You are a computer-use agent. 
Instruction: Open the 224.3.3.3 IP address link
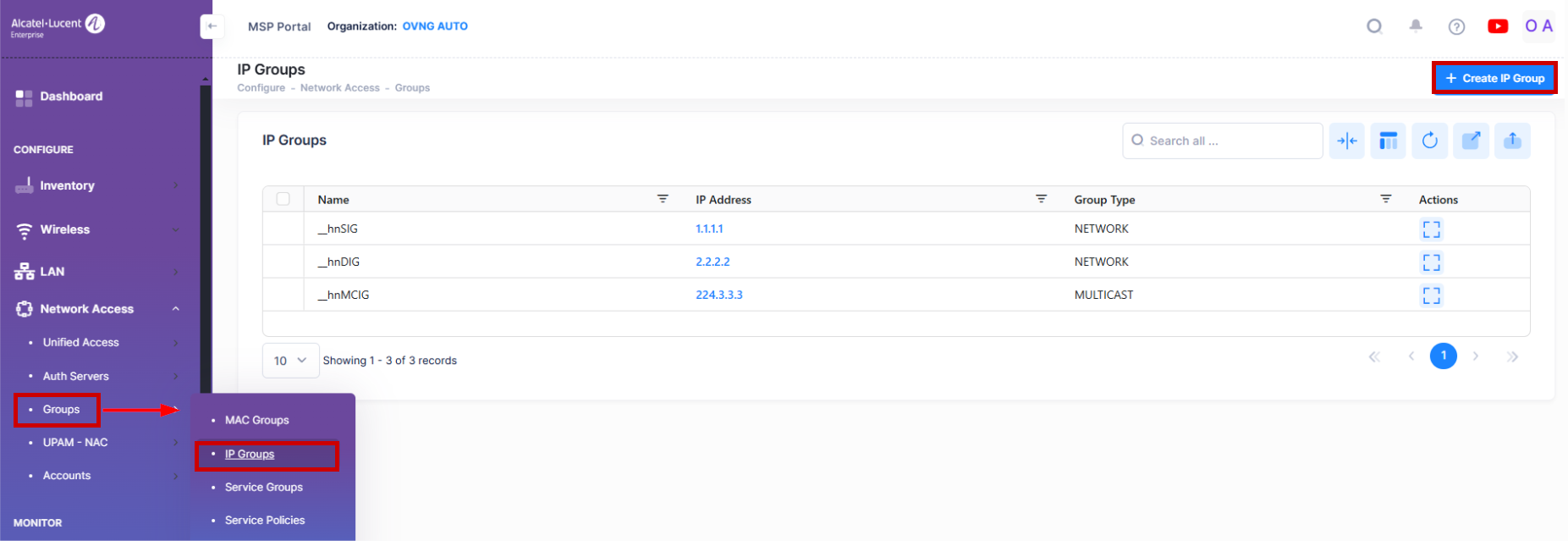(718, 295)
